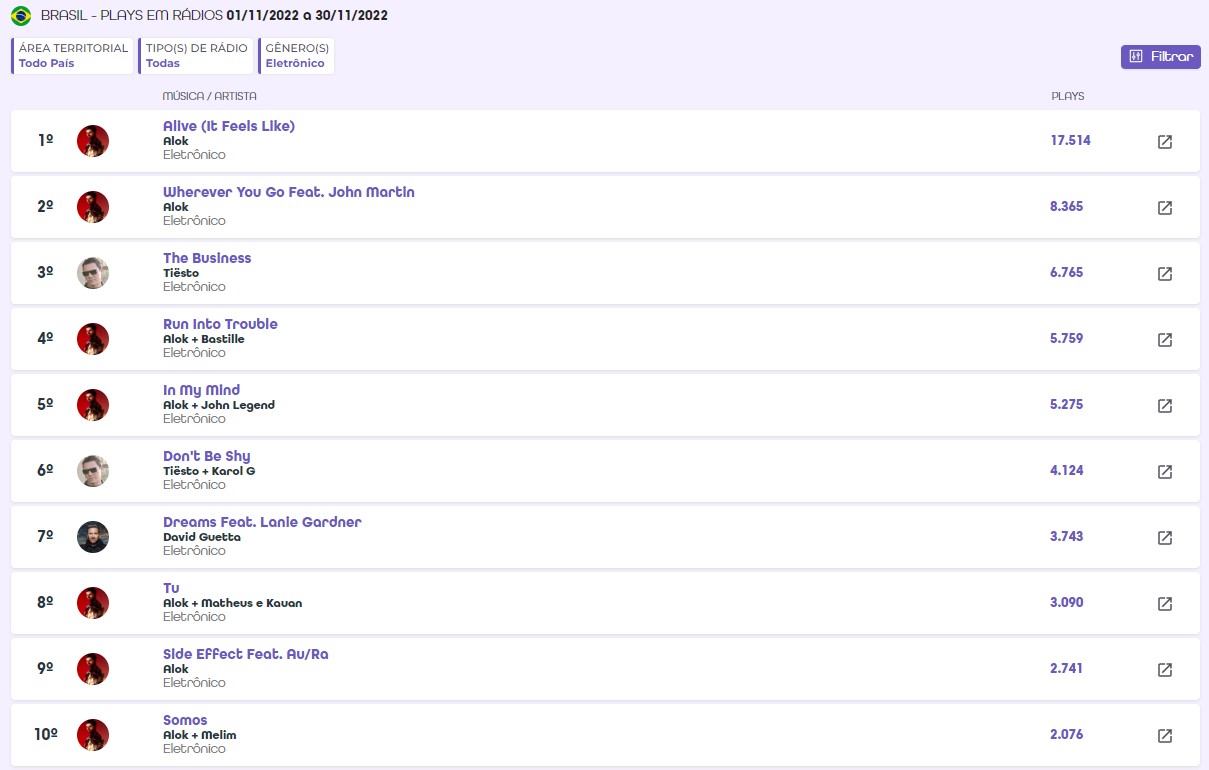
Task: Click the MÚSICA / ARTISTA column header
Action: (210, 97)
